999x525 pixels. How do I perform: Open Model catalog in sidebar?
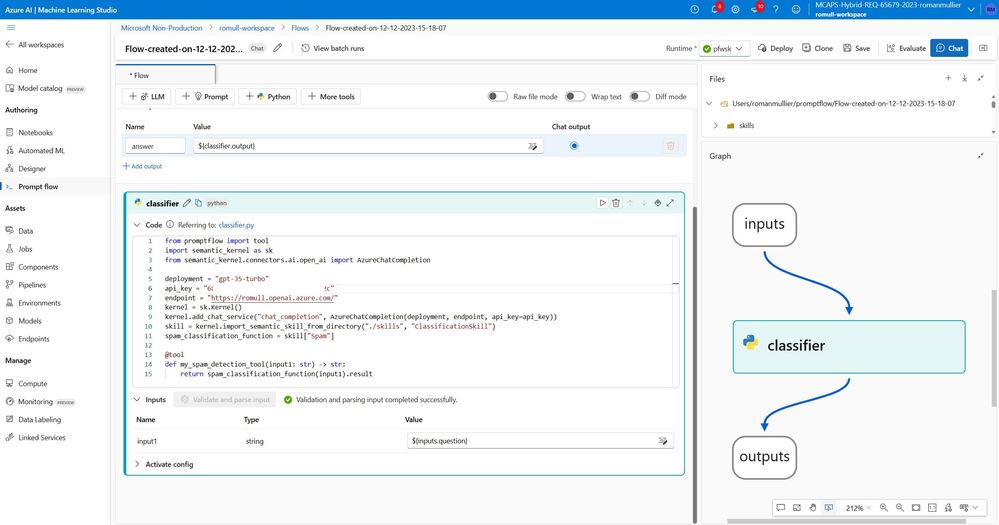40,88
